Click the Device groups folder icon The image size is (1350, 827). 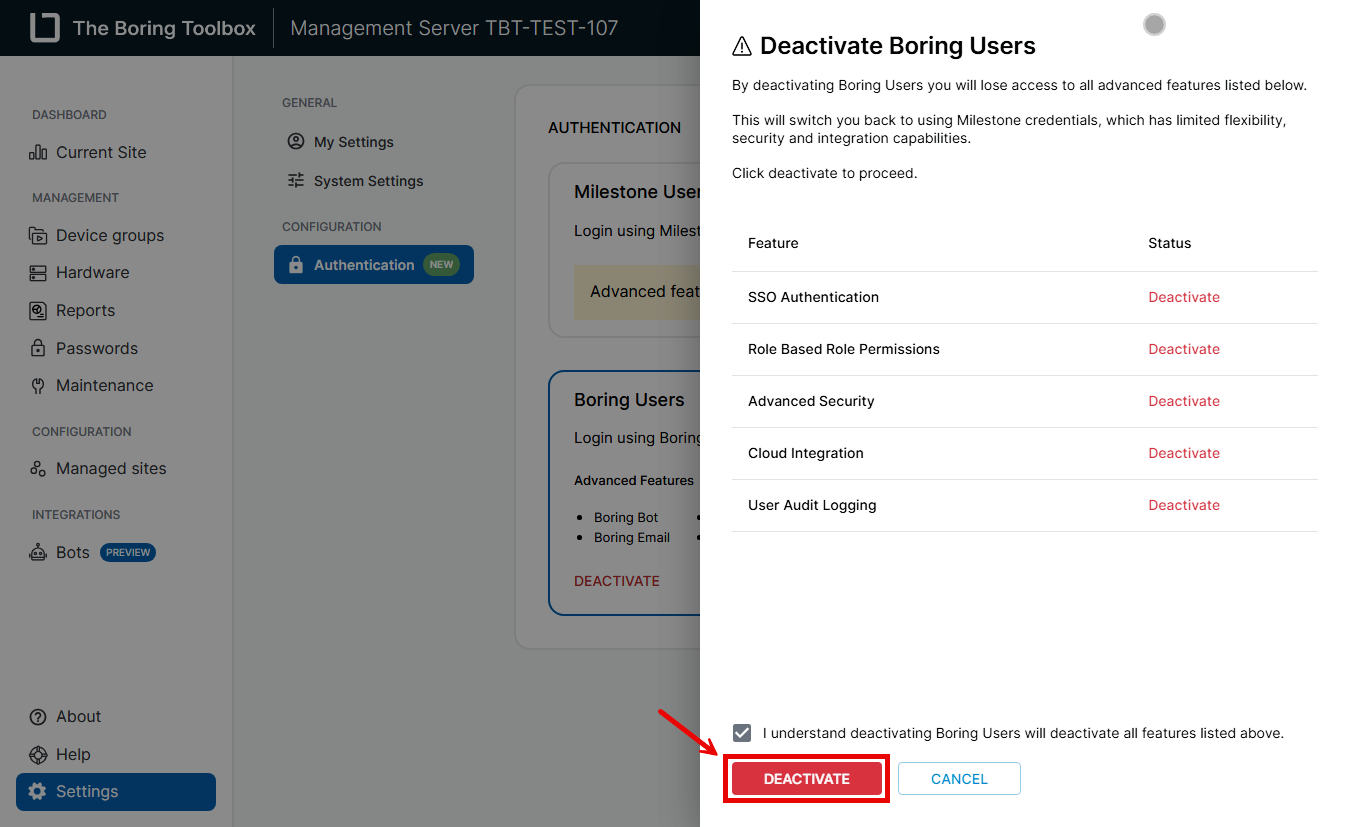38,236
